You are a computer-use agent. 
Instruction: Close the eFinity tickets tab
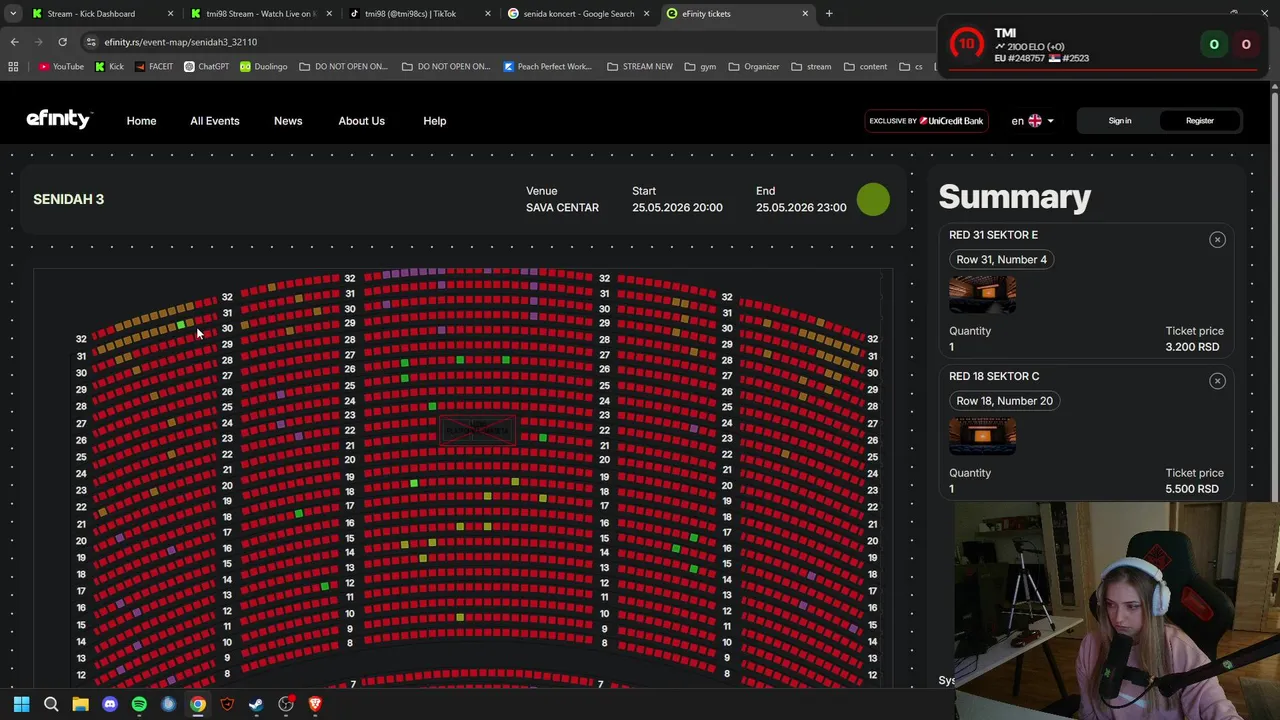click(x=805, y=14)
